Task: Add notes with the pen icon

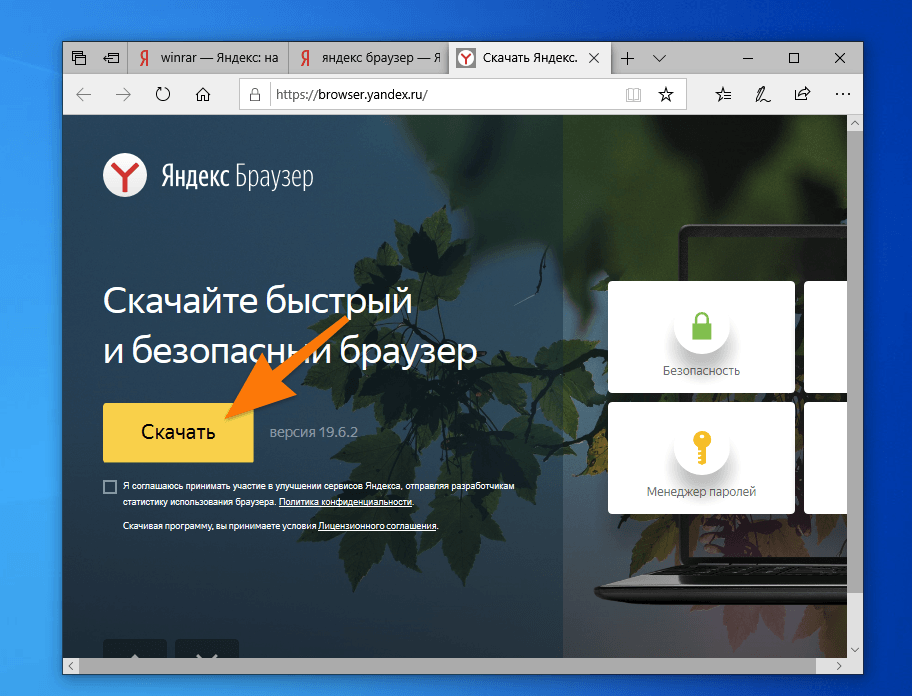Action: (x=763, y=94)
